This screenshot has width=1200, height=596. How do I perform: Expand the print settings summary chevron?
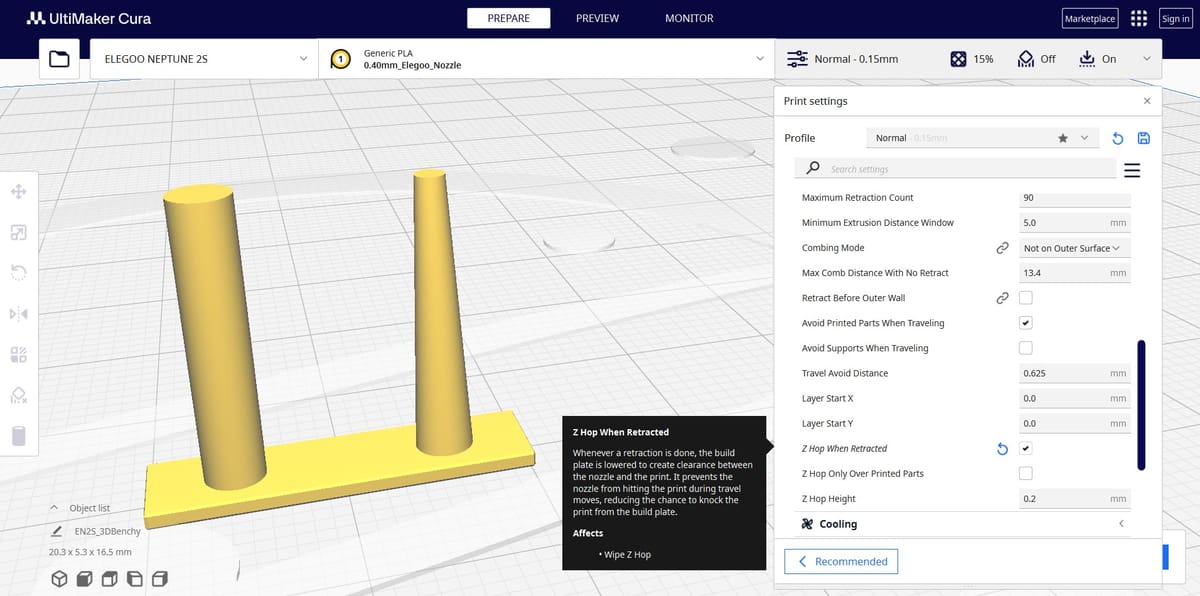coord(1146,59)
